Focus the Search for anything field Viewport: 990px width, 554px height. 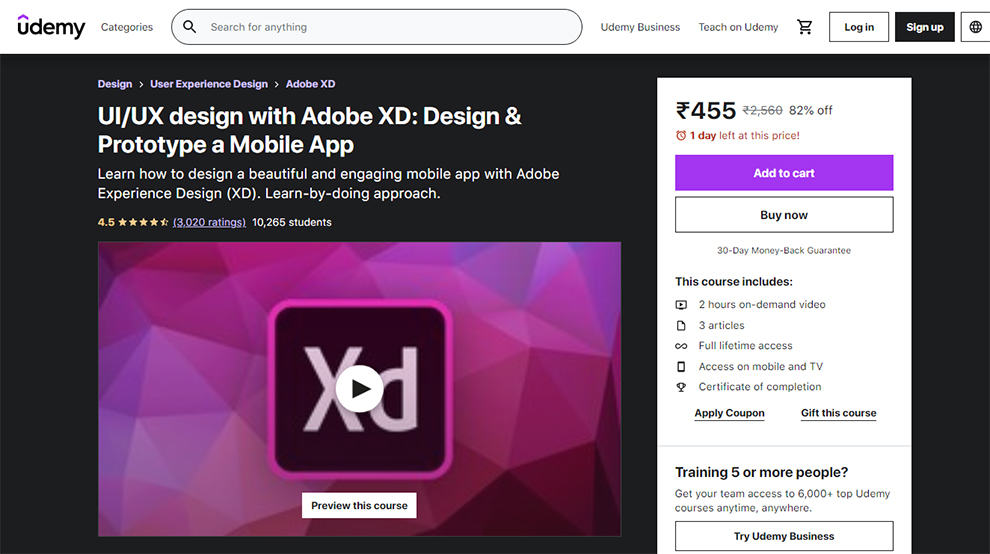coord(376,27)
